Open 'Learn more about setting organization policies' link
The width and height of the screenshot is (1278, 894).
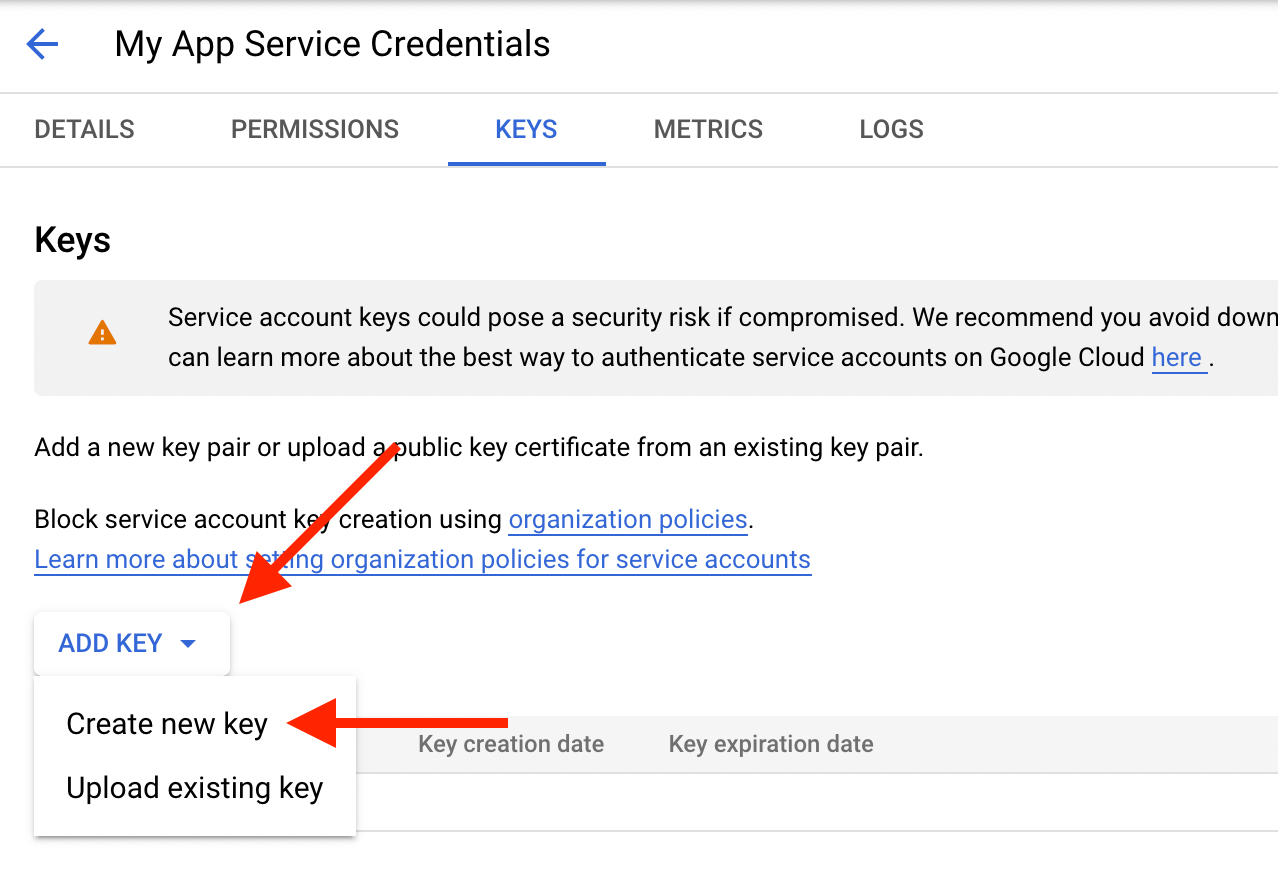click(x=422, y=559)
